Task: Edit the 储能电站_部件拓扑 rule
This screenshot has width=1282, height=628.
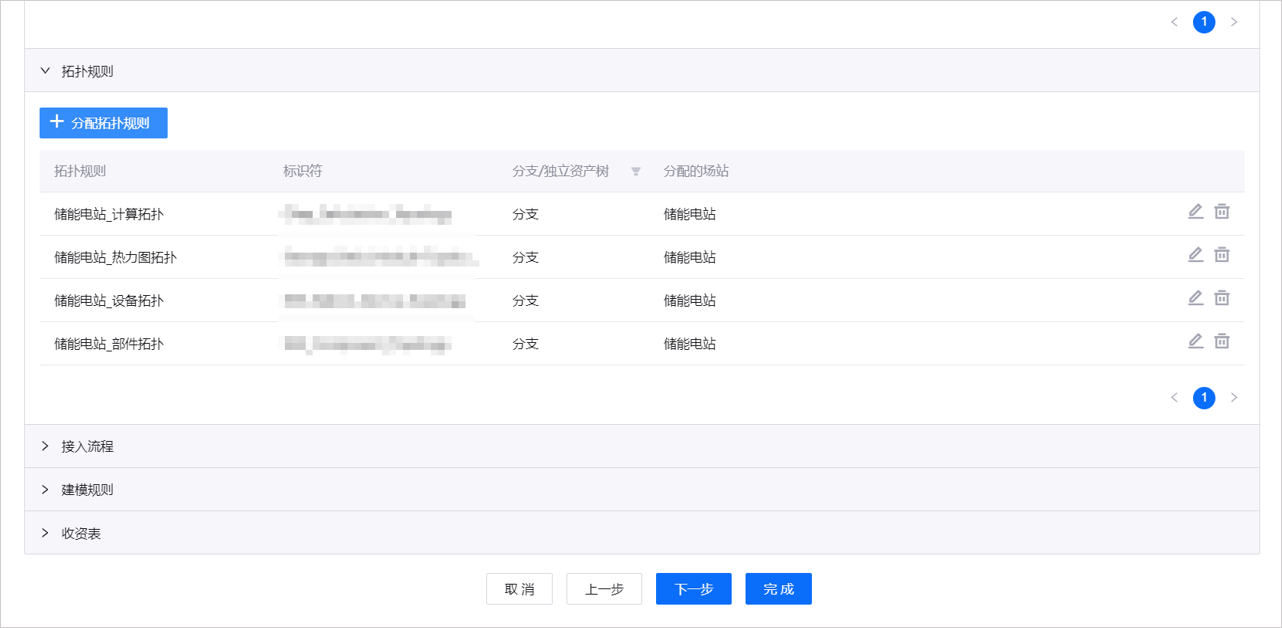Action: pos(1195,341)
